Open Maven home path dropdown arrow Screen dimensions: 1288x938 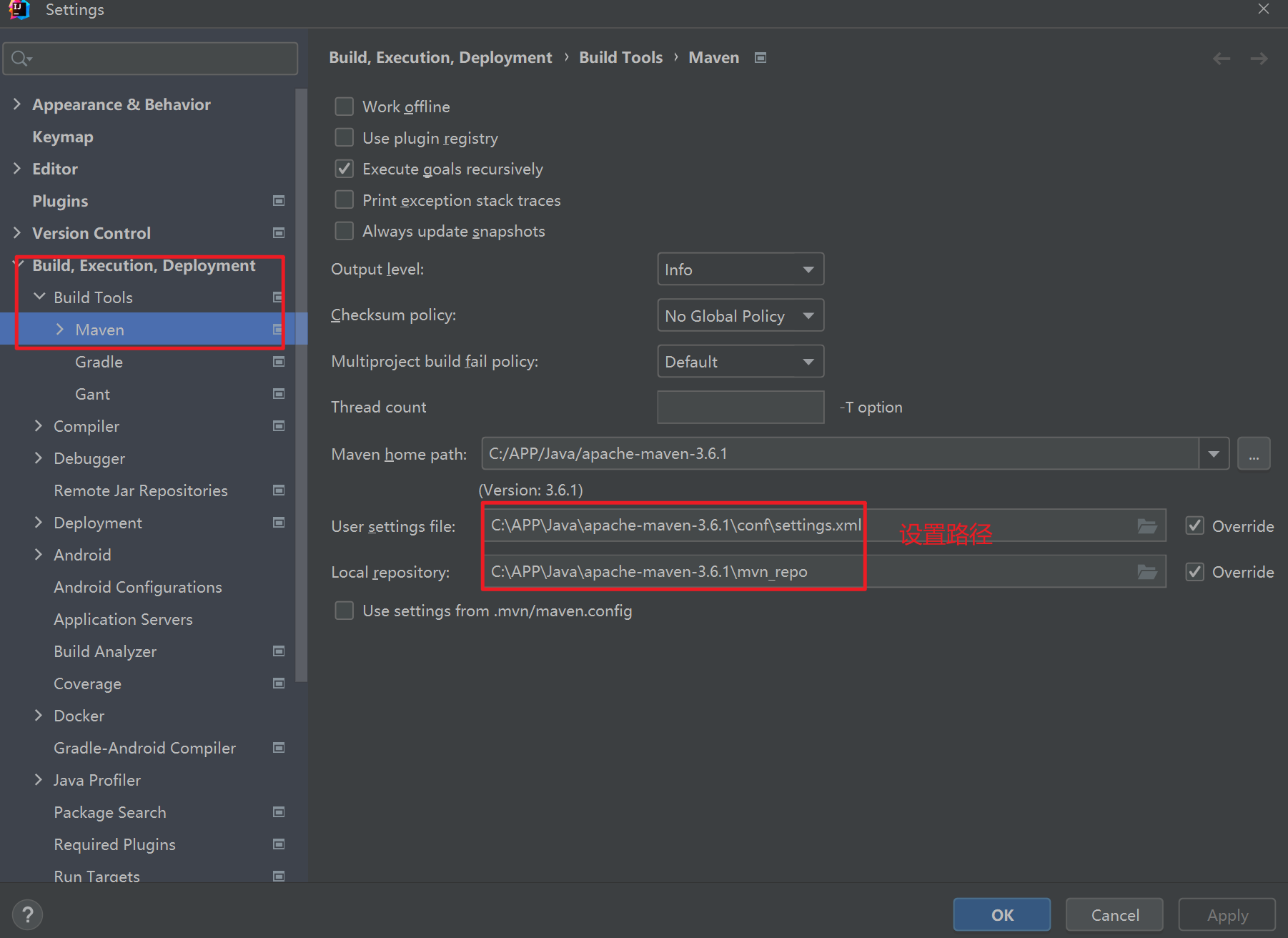(1214, 454)
